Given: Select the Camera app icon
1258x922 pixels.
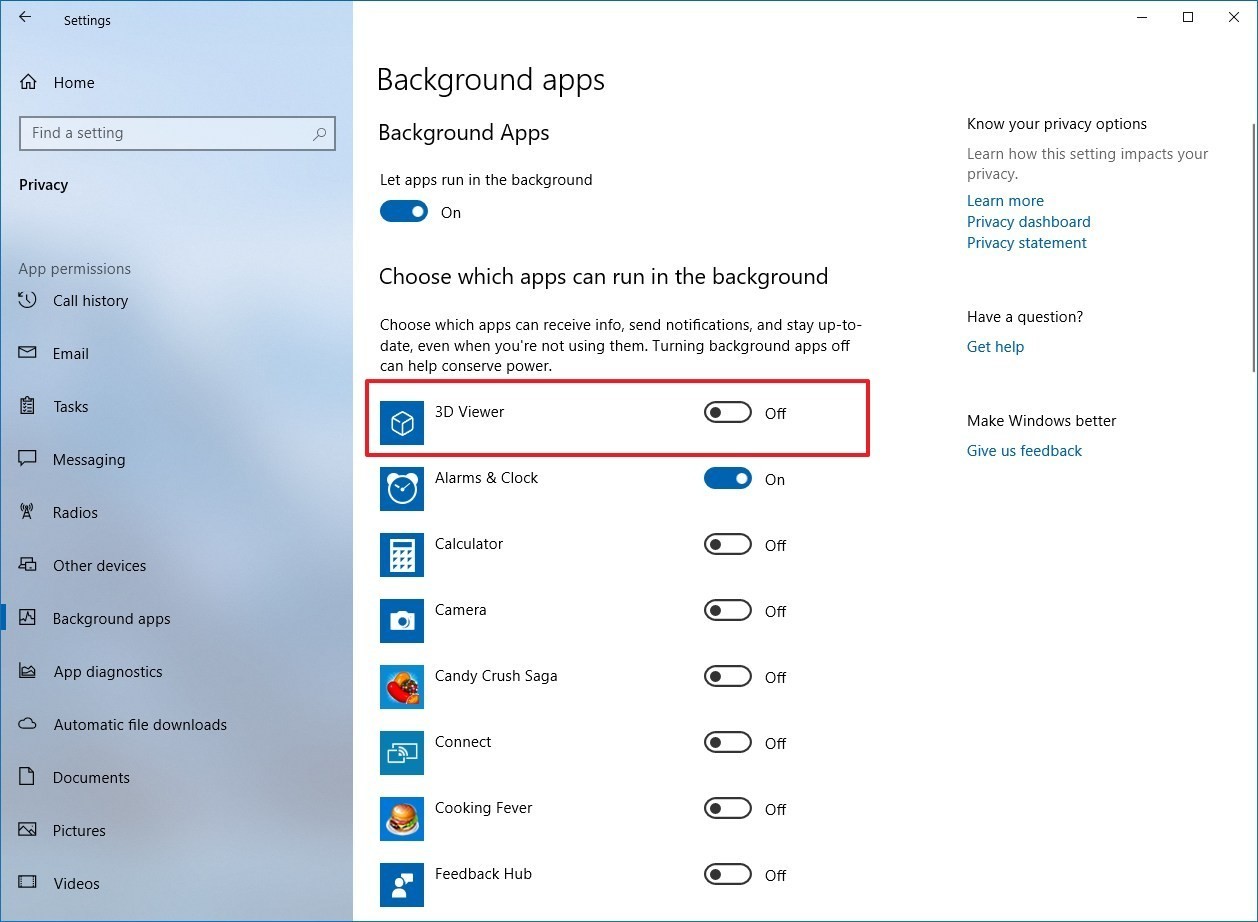Looking at the screenshot, I should [401, 621].
